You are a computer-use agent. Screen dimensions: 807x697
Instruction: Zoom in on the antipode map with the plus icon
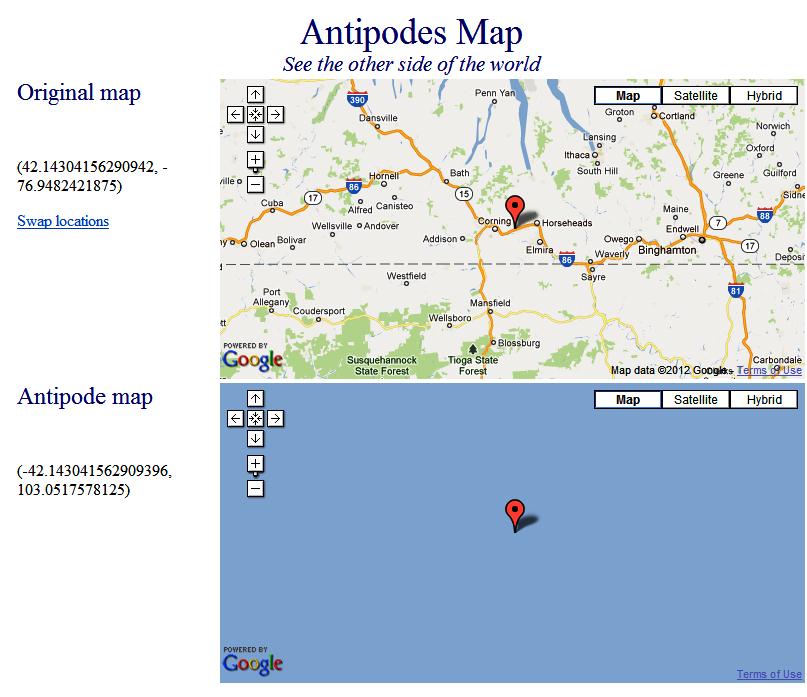(x=257, y=462)
